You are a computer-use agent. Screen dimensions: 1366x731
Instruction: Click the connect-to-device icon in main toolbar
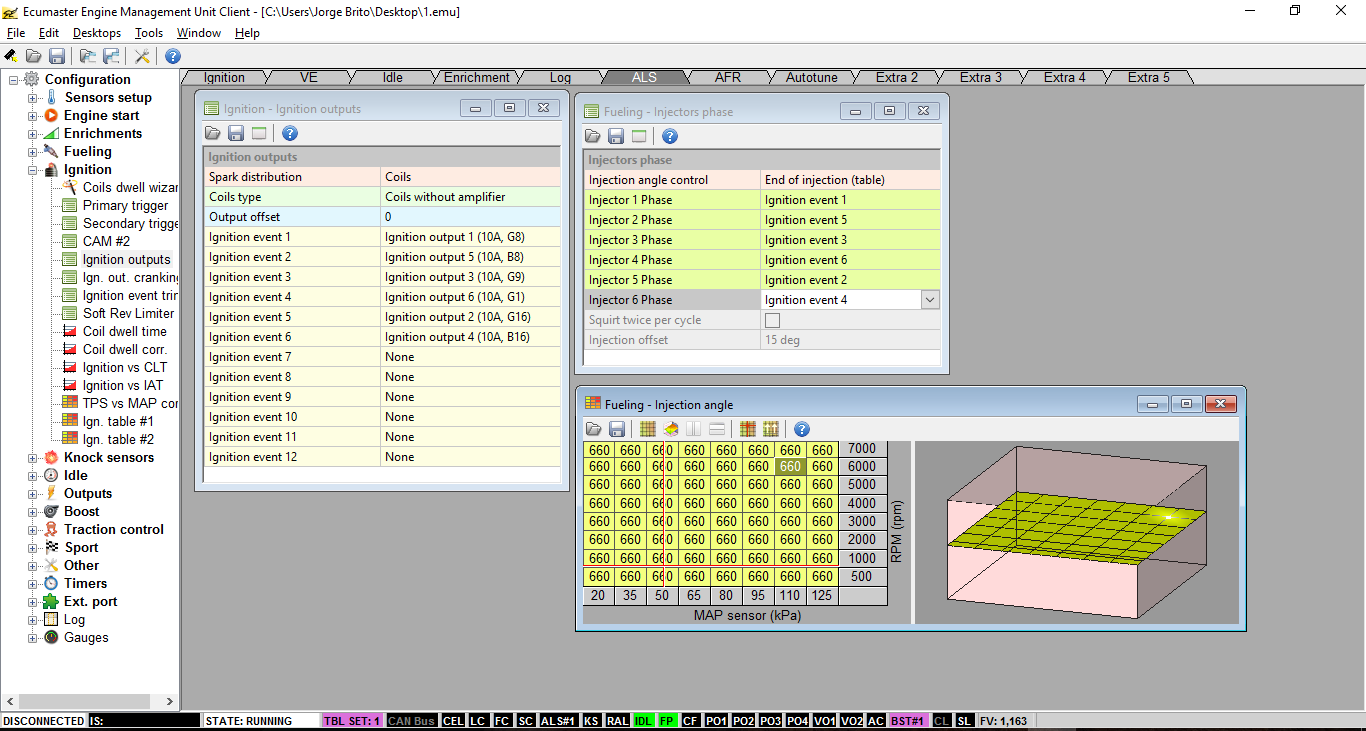(11, 56)
